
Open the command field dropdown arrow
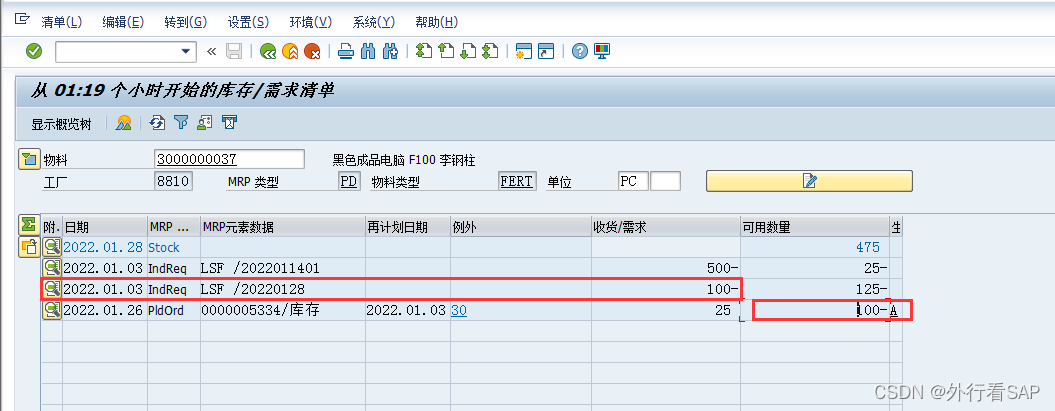[x=186, y=51]
